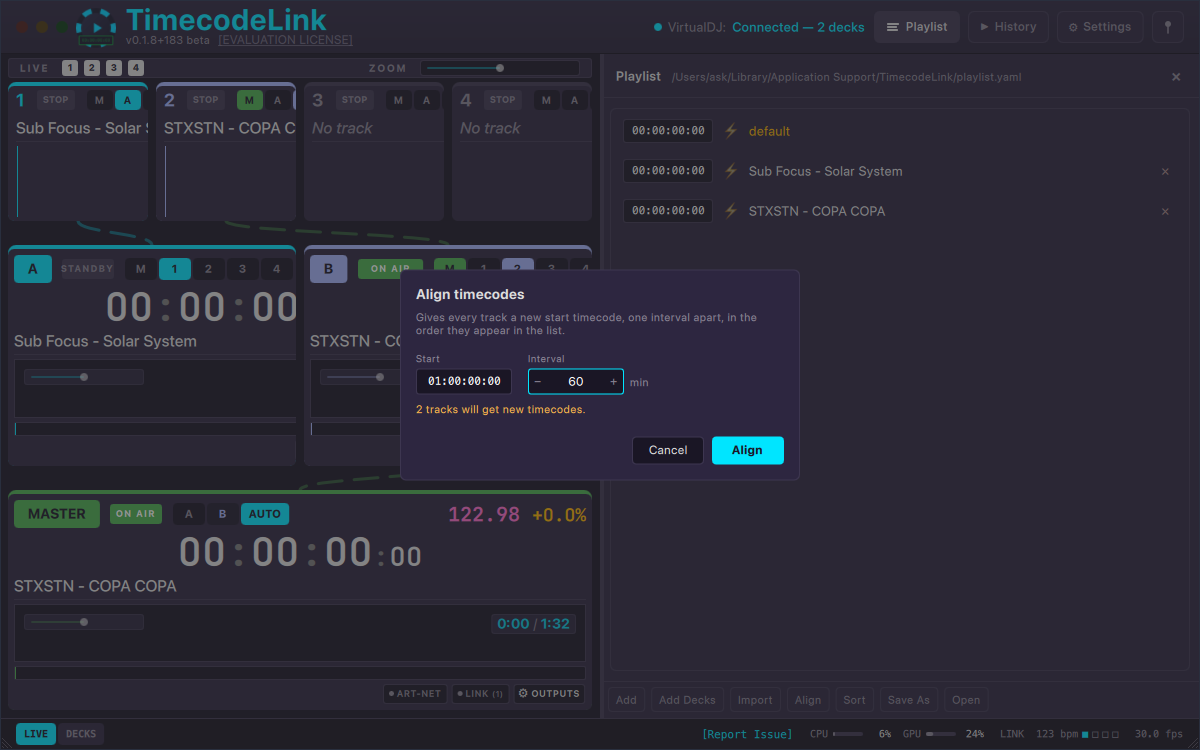Open the History panel
Image resolution: width=1200 pixels, height=750 pixels.
pyautogui.click(x=1008, y=27)
